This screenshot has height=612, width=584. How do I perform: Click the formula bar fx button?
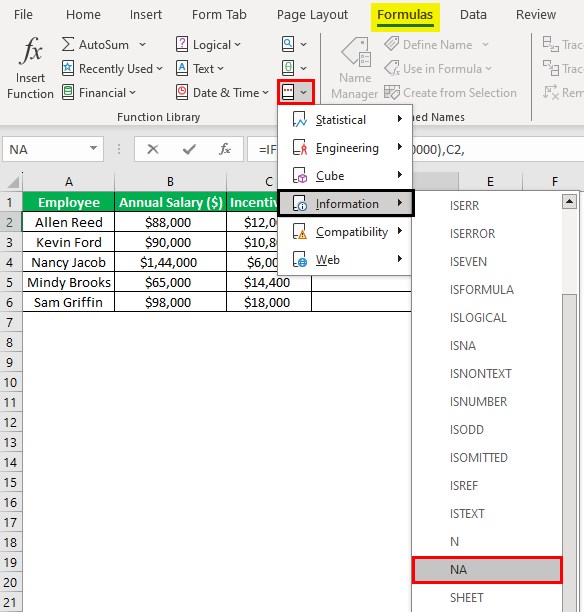[x=225, y=149]
